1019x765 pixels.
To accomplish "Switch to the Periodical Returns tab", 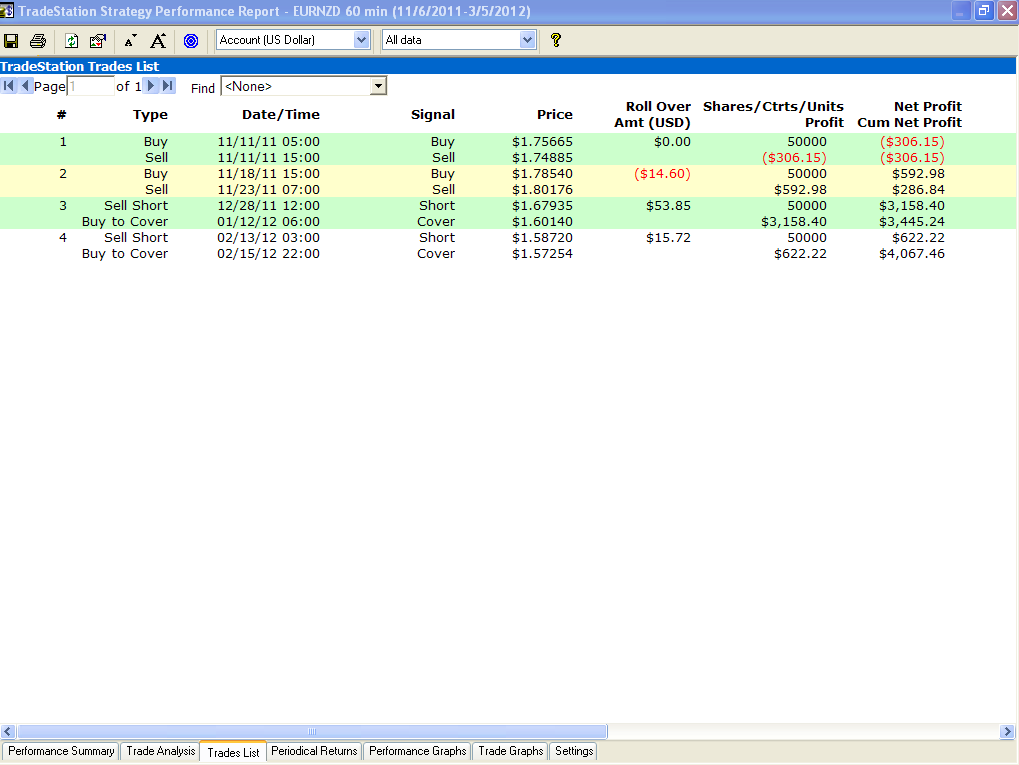I will (314, 751).
